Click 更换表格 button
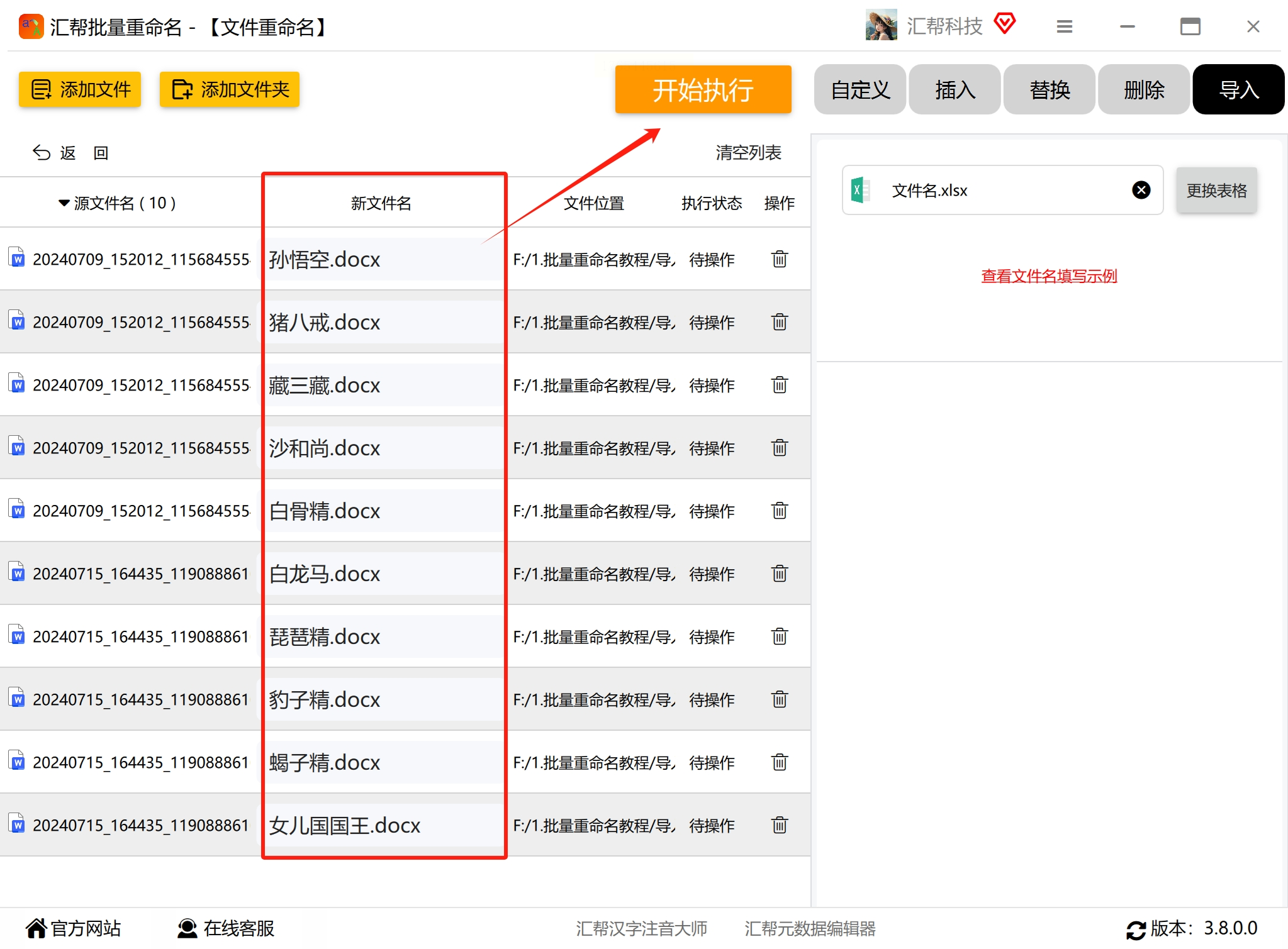The image size is (1288, 949). click(x=1216, y=191)
